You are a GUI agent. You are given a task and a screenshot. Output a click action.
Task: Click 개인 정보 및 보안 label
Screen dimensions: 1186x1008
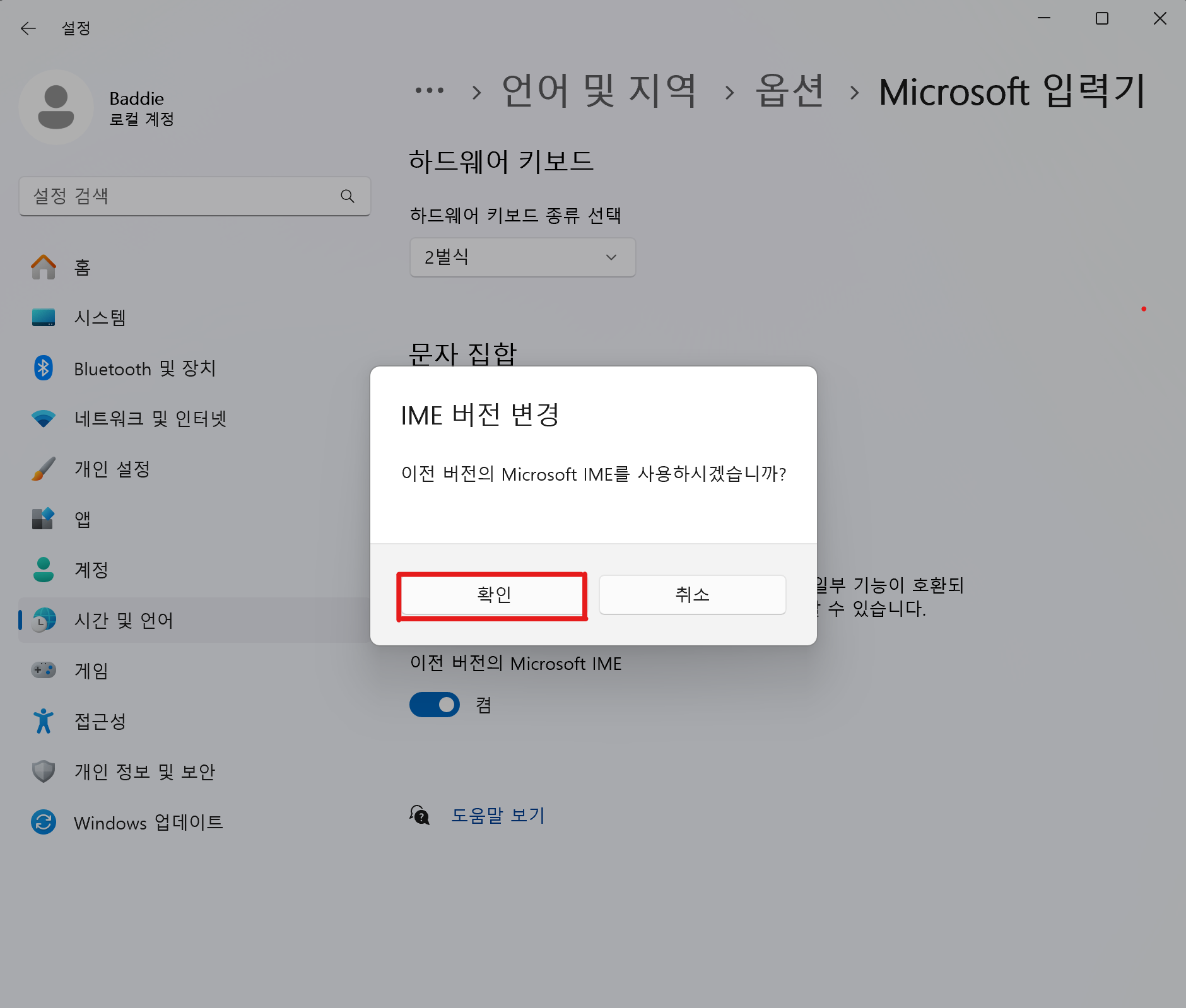coord(145,771)
